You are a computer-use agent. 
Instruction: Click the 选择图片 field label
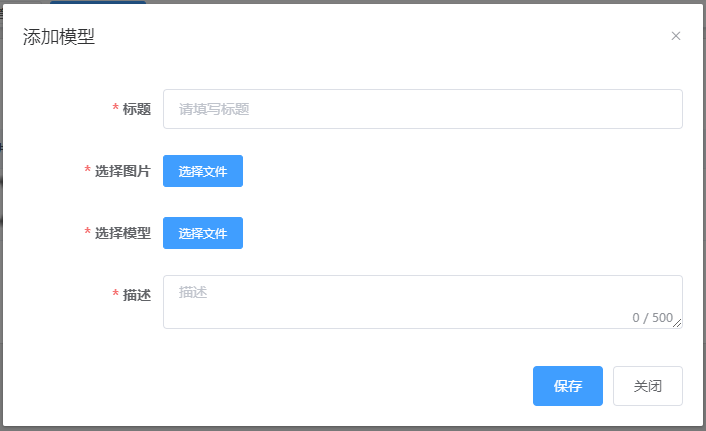tap(123, 171)
